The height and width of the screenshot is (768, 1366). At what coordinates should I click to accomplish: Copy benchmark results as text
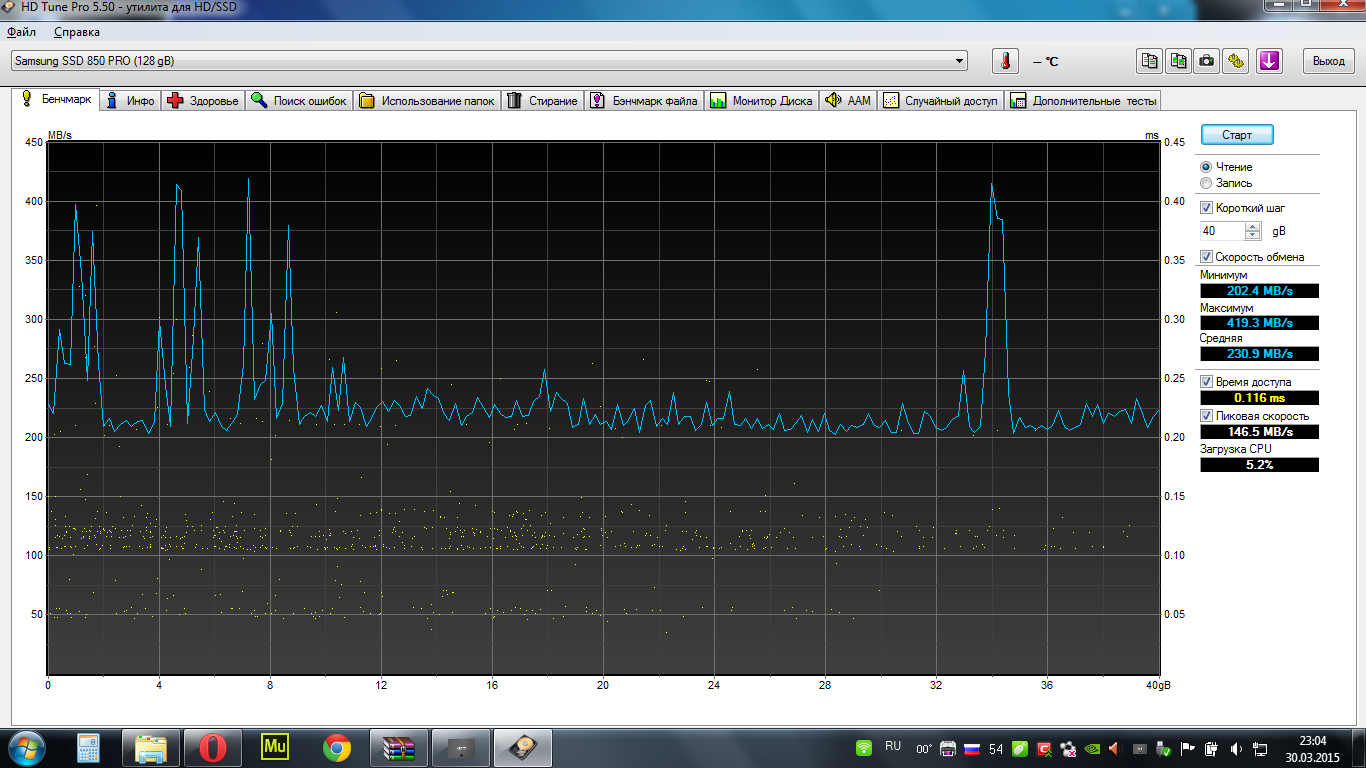coord(1150,61)
